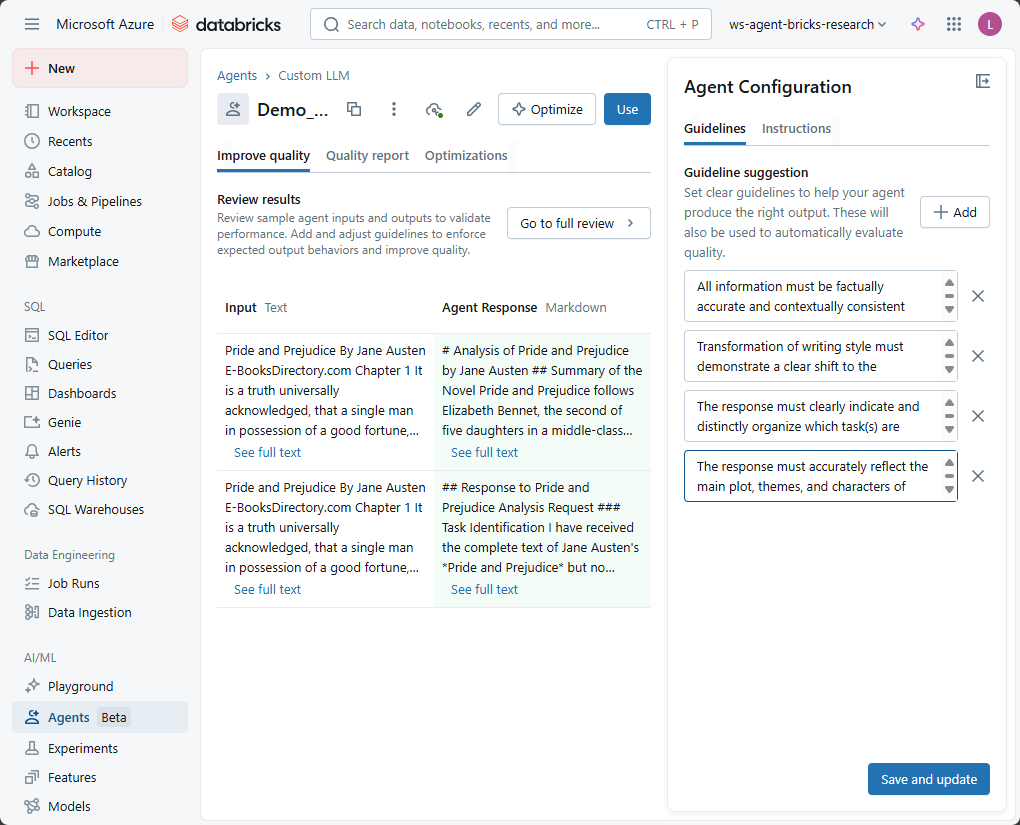This screenshot has height=825, width=1020.
Task: Click the Save and update button
Action: coord(928,779)
